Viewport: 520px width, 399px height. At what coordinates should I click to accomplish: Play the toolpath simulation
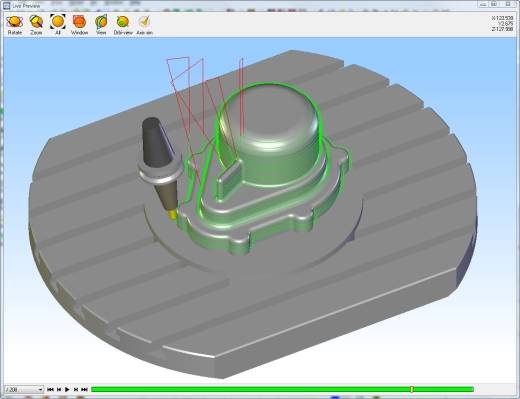(x=67, y=389)
